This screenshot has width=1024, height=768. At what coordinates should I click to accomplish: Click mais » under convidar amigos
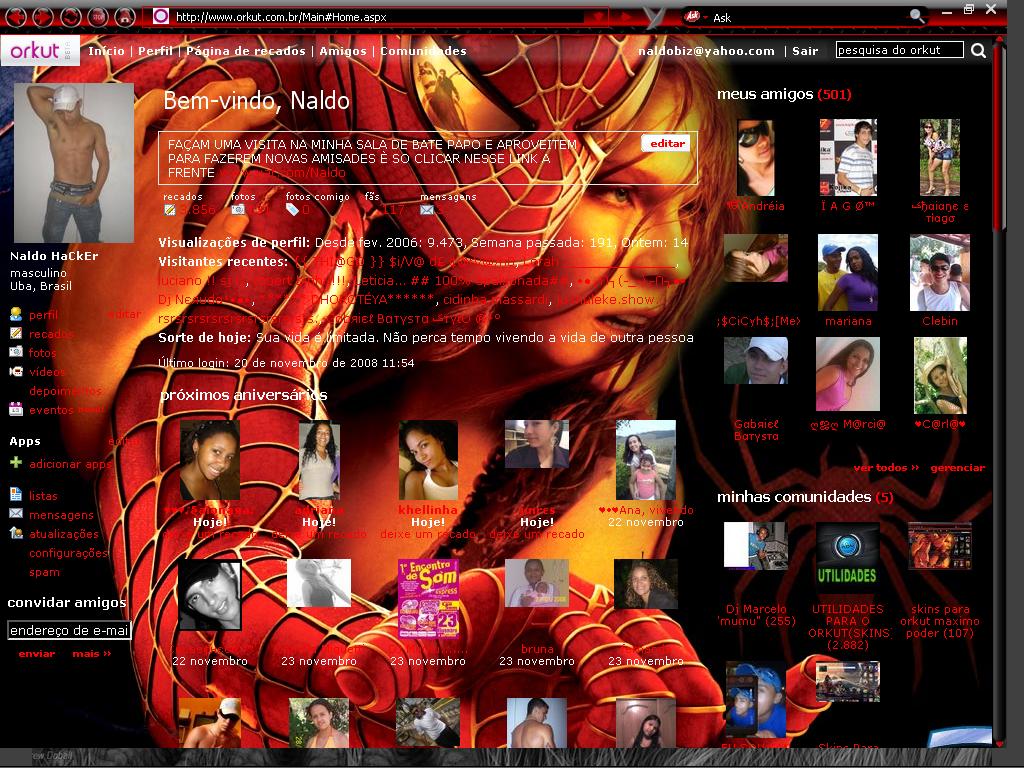[x=91, y=653]
